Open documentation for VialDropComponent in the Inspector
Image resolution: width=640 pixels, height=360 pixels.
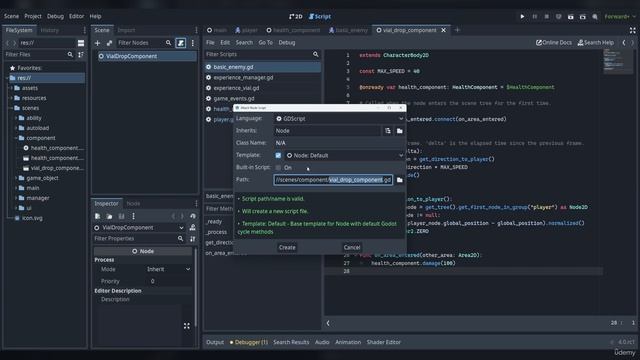tap(192, 227)
